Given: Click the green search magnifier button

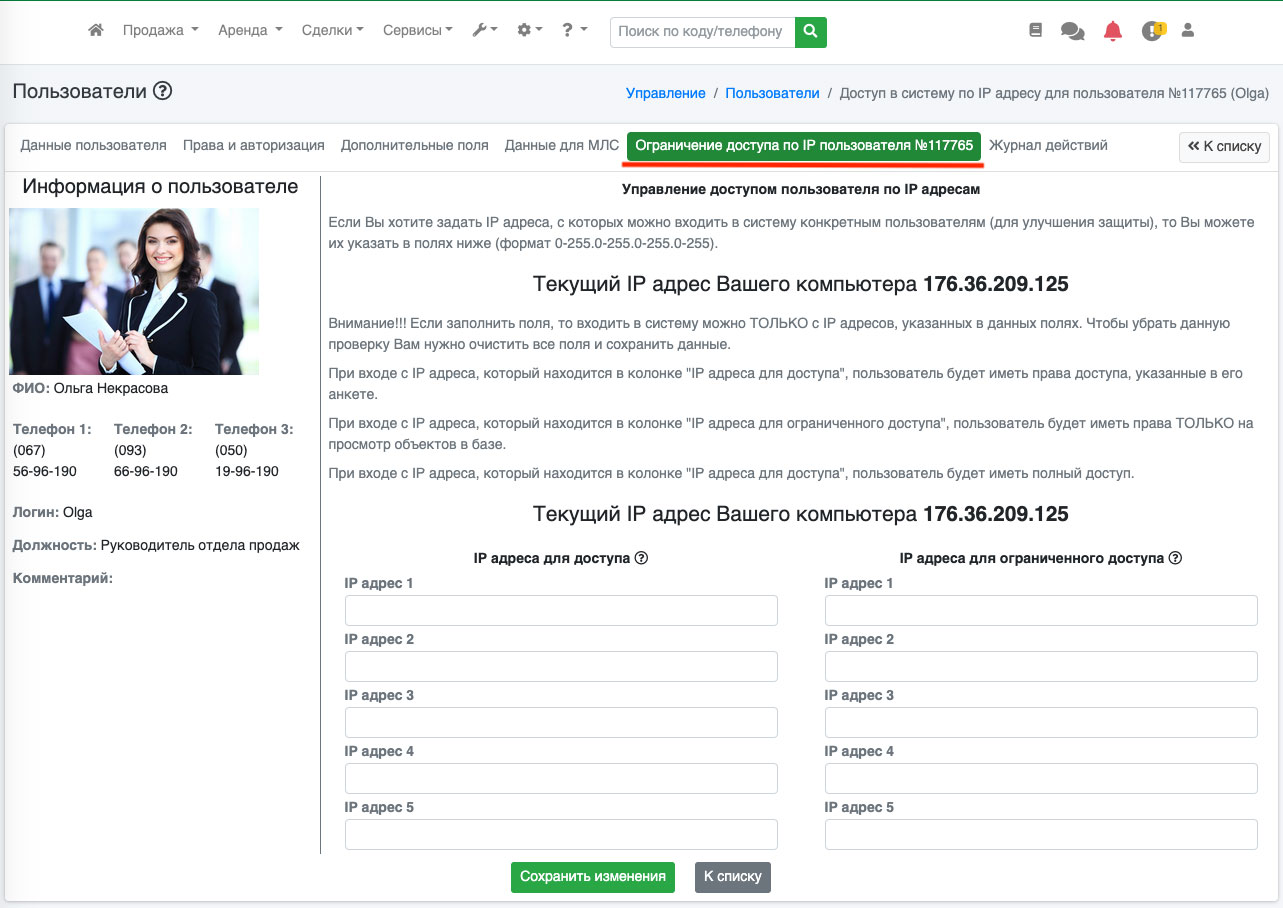Looking at the screenshot, I should (811, 32).
